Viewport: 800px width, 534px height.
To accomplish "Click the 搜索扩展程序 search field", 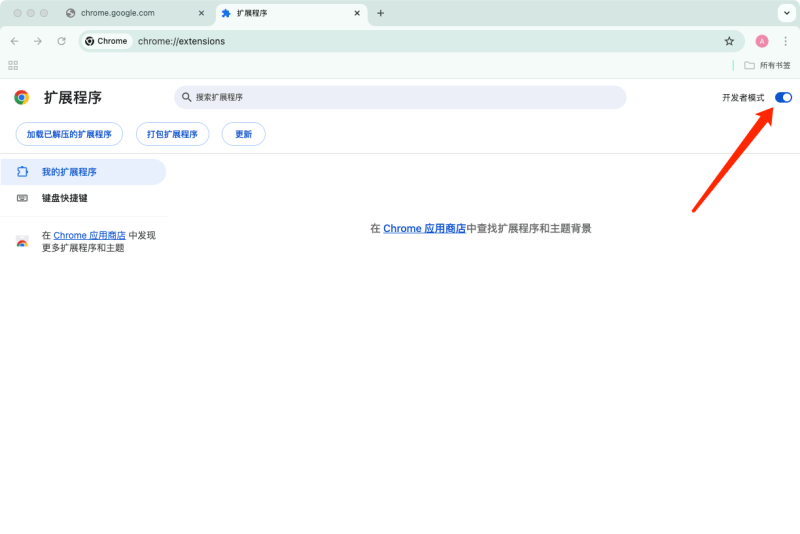I will click(400, 97).
